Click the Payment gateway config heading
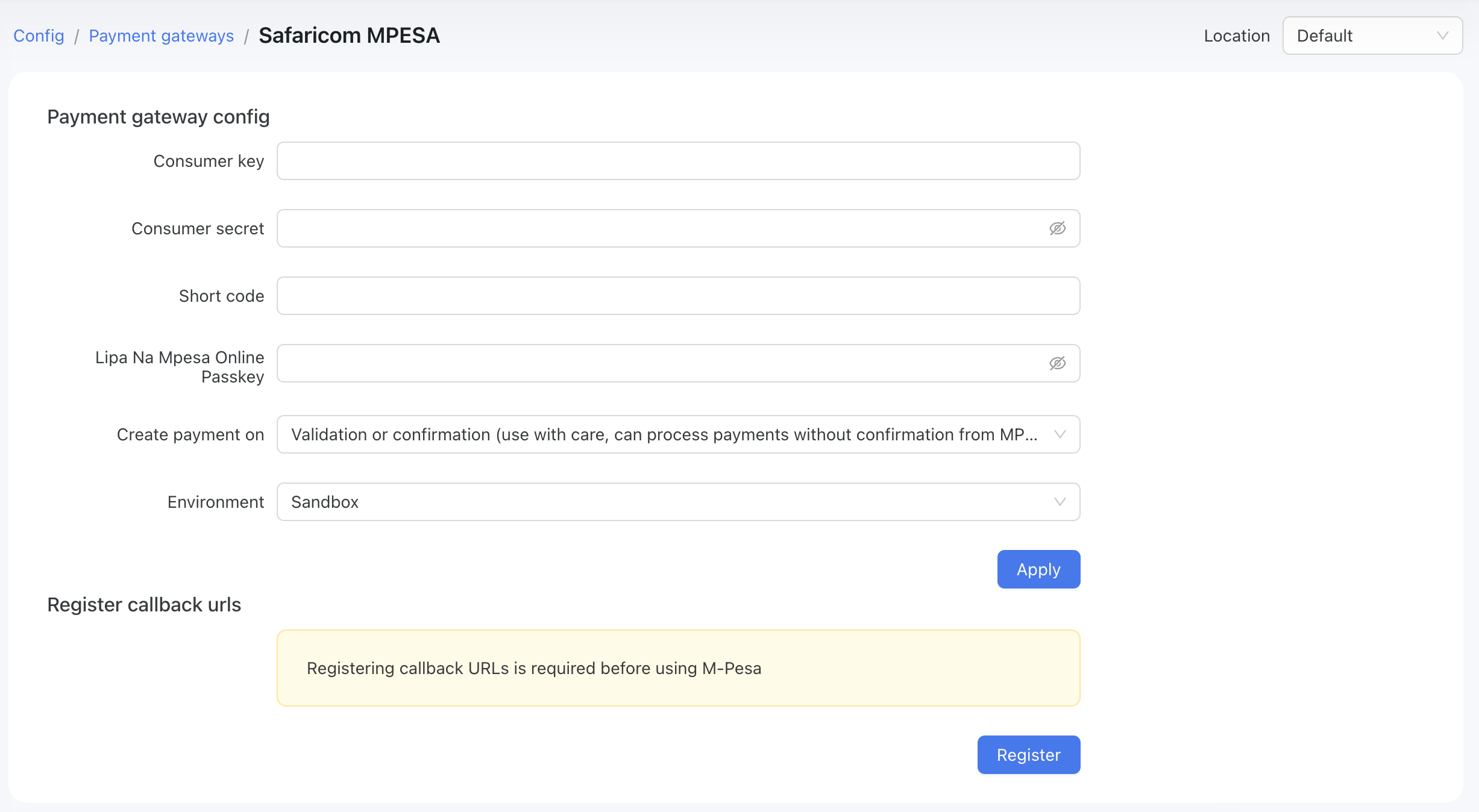 159,116
